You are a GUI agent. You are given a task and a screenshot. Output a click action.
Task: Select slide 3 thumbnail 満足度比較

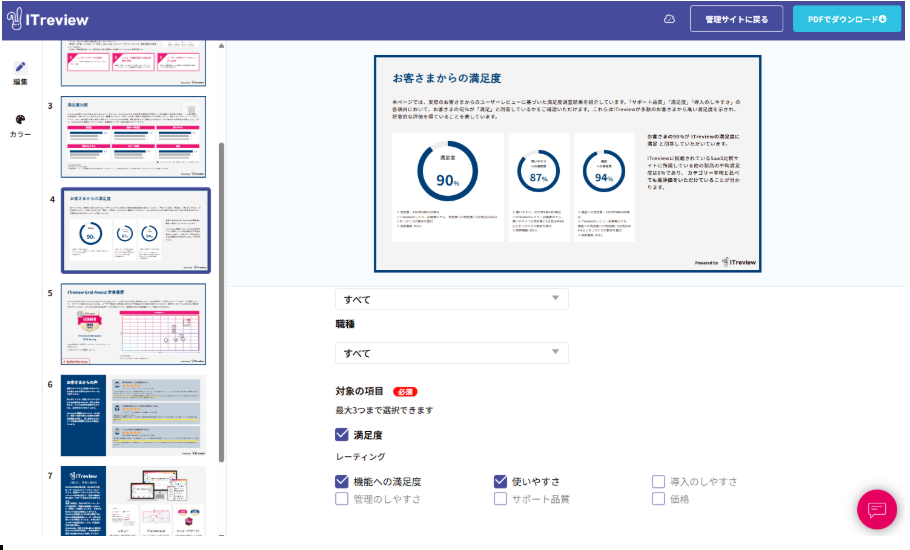click(133, 136)
